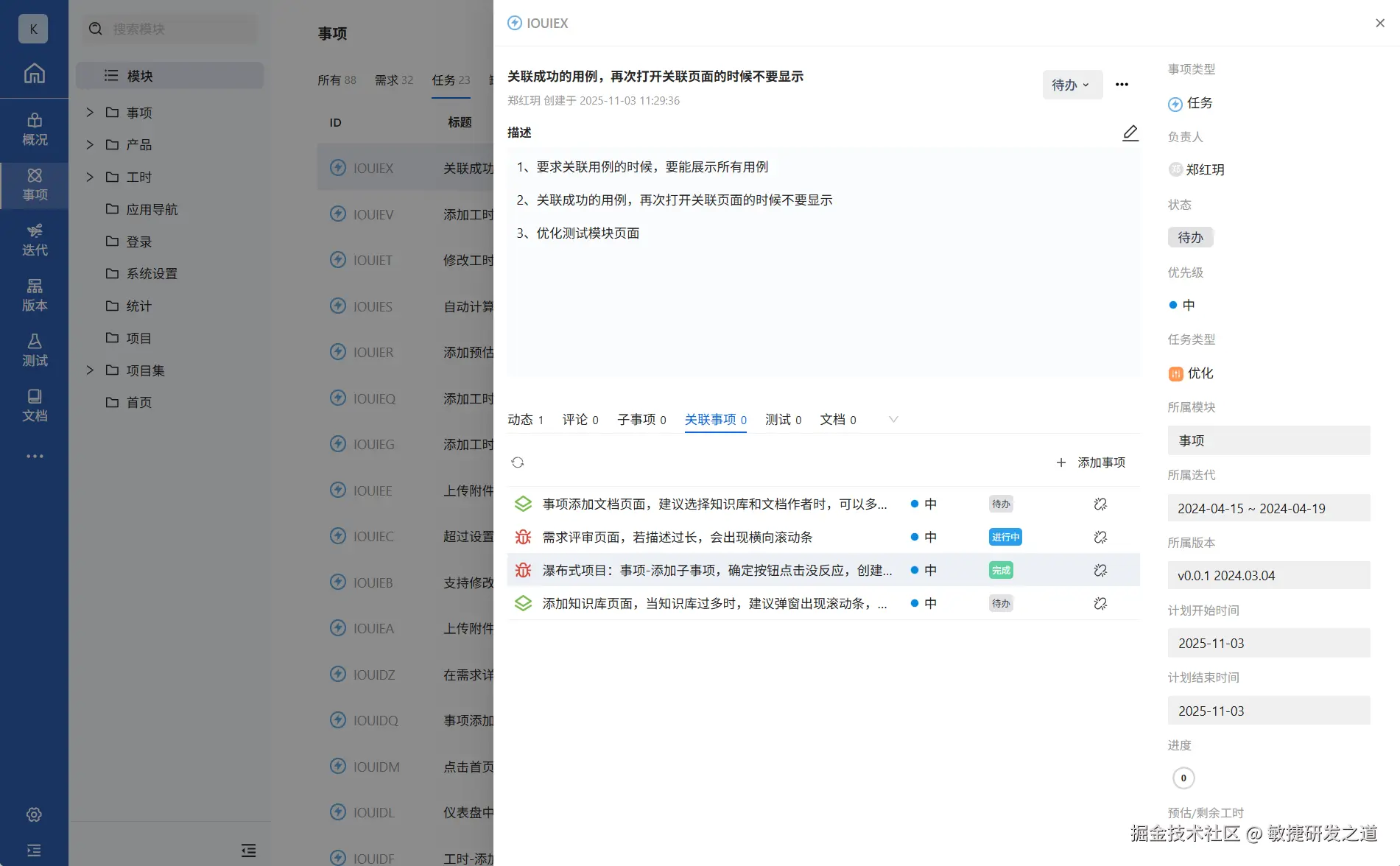Open the 所属版本 field v0.0.1

(1269, 575)
